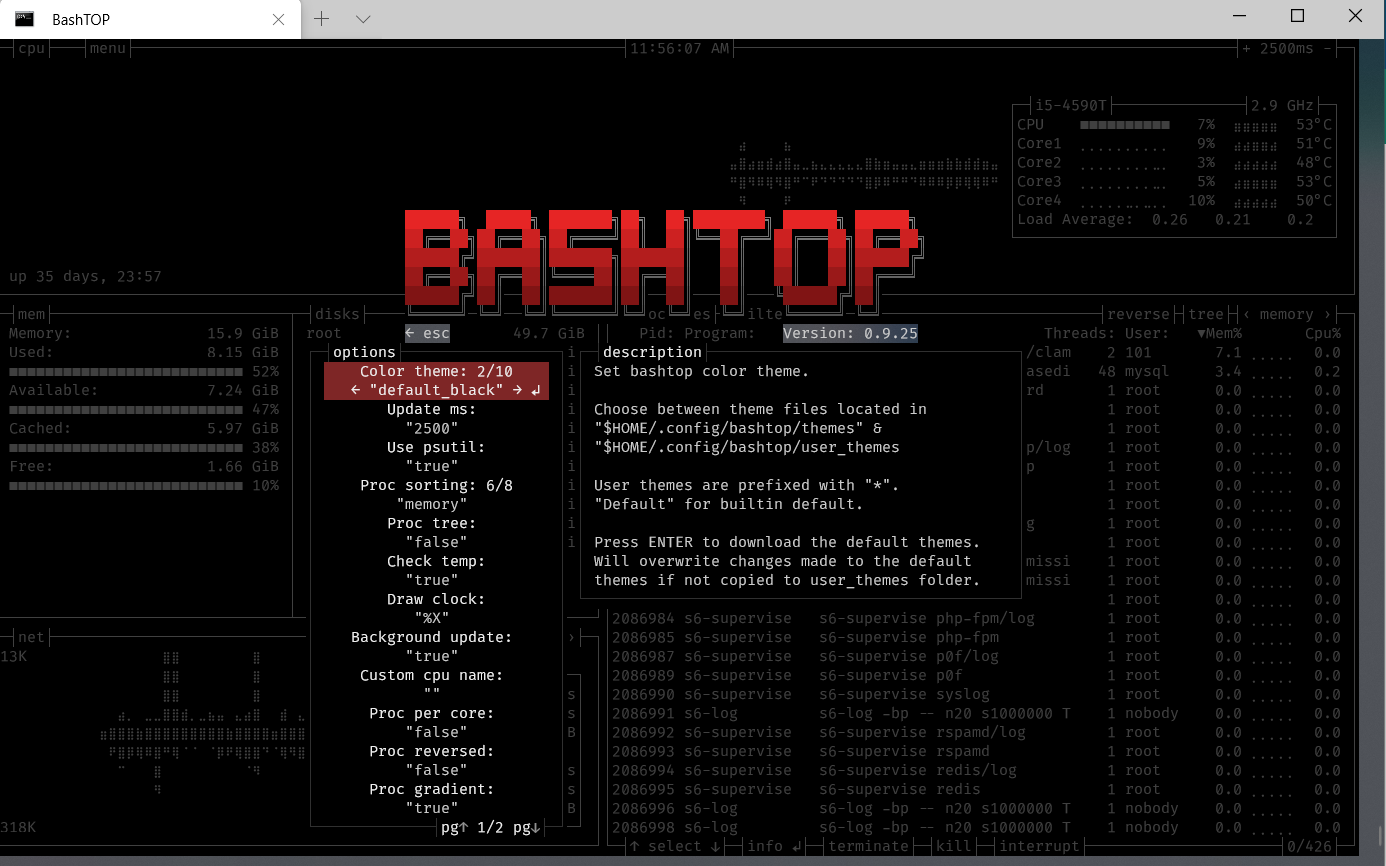Select the "Draw clock:" option label

pos(436,599)
